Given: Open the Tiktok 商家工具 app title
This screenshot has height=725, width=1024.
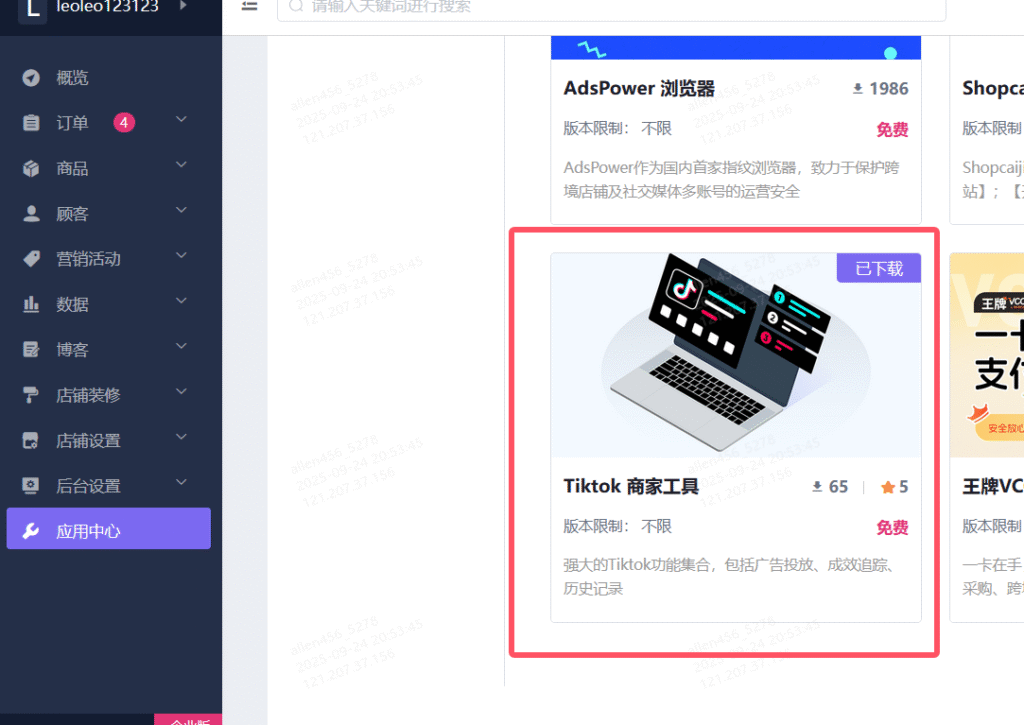Looking at the screenshot, I should 631,487.
